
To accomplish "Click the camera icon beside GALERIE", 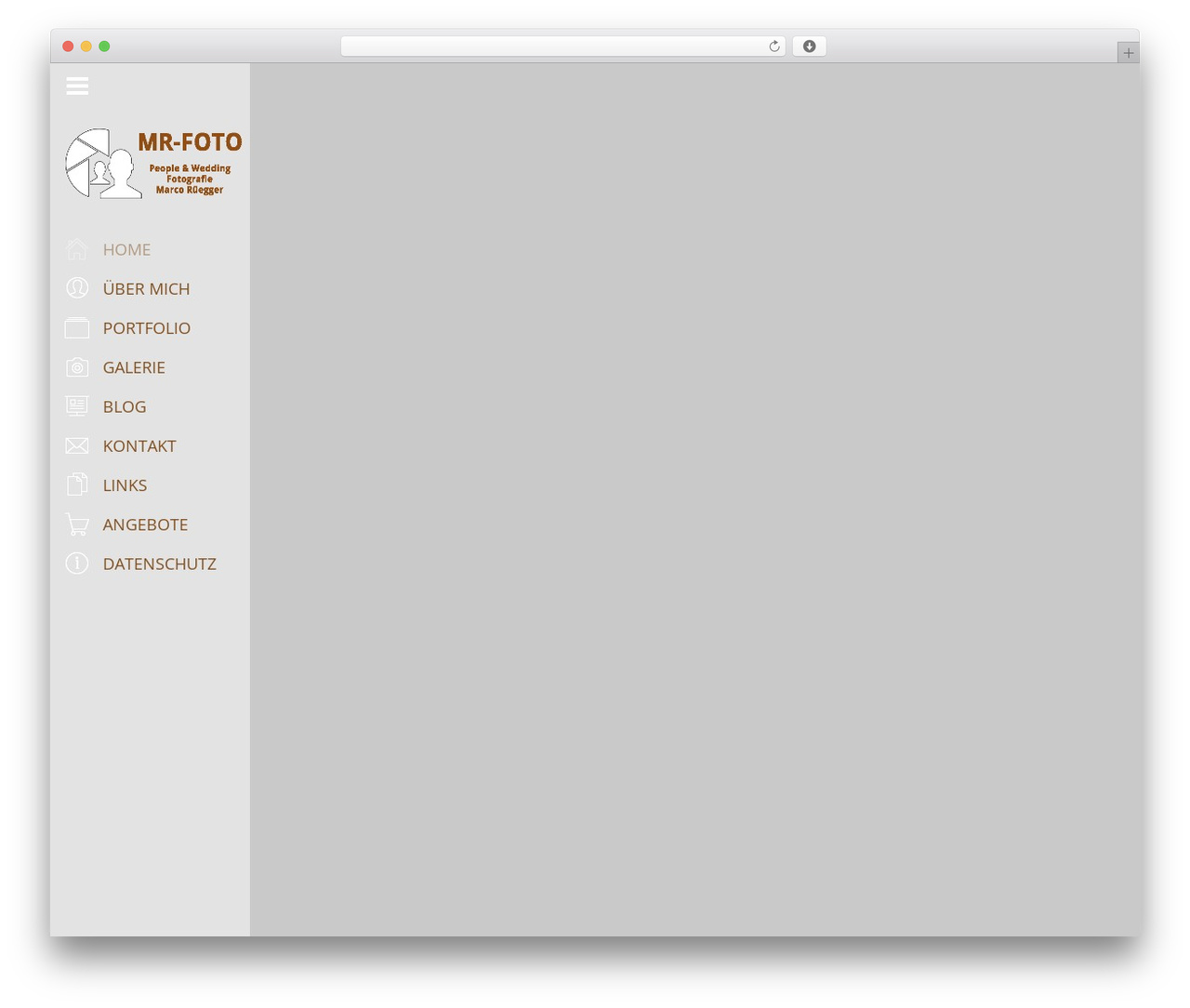I will (77, 367).
